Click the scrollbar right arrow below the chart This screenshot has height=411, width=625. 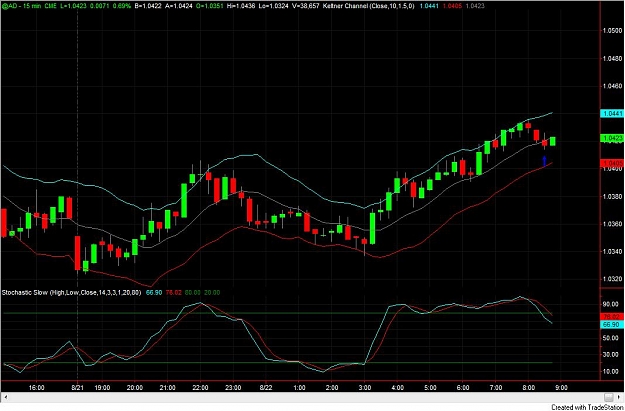click(621, 397)
